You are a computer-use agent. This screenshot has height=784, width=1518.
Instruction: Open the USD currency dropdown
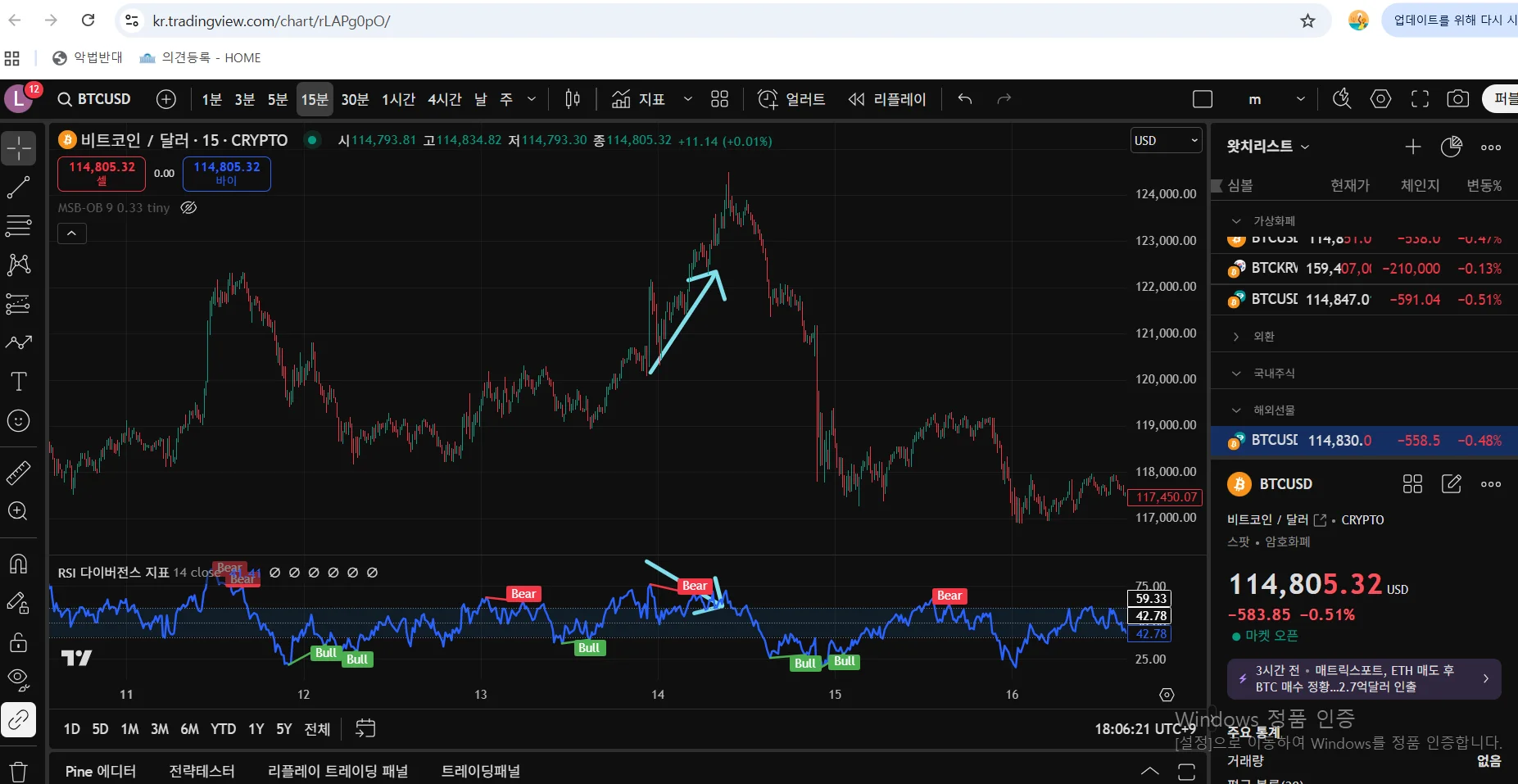click(1166, 141)
